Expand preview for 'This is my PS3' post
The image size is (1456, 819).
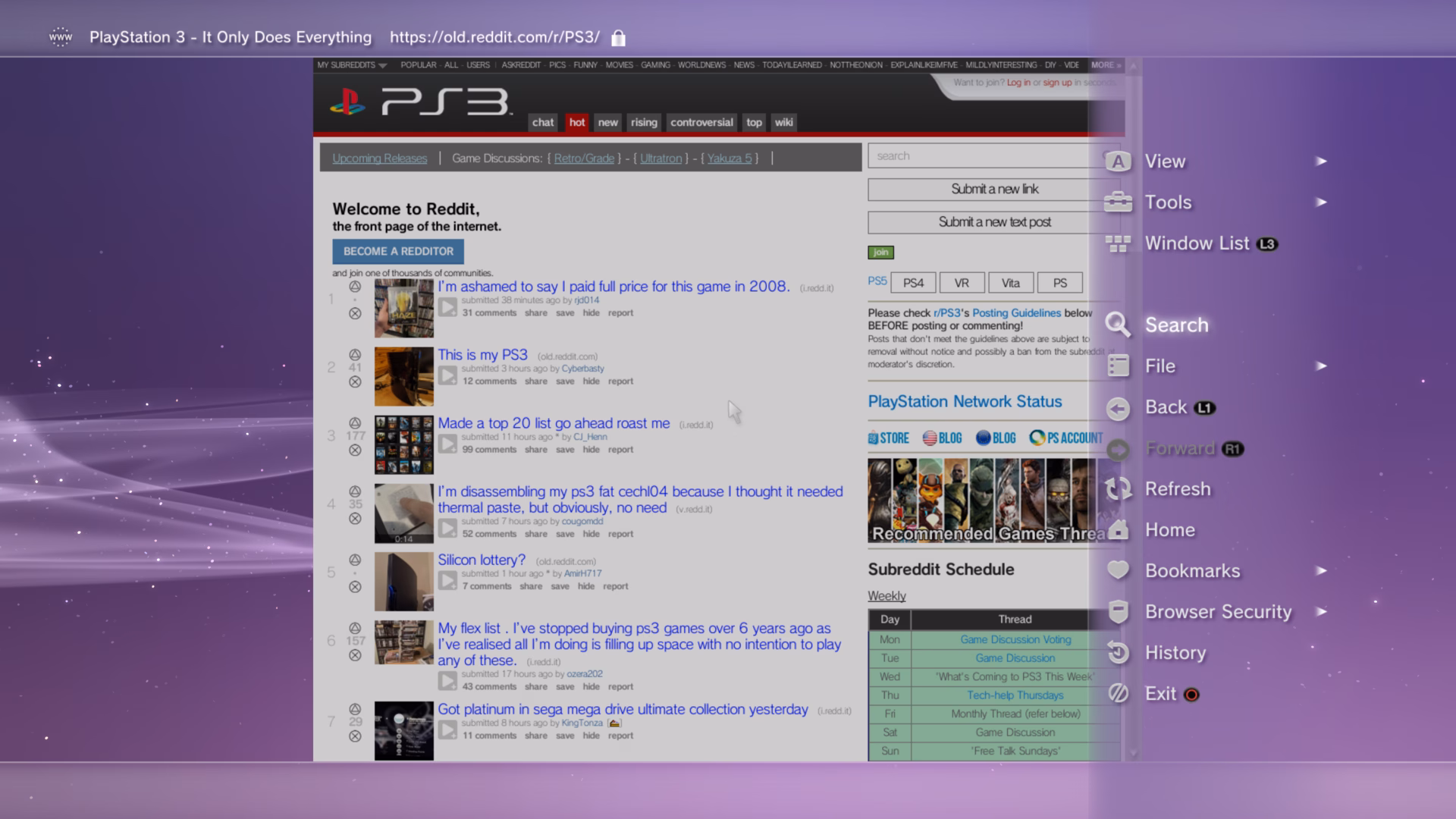coord(447,375)
